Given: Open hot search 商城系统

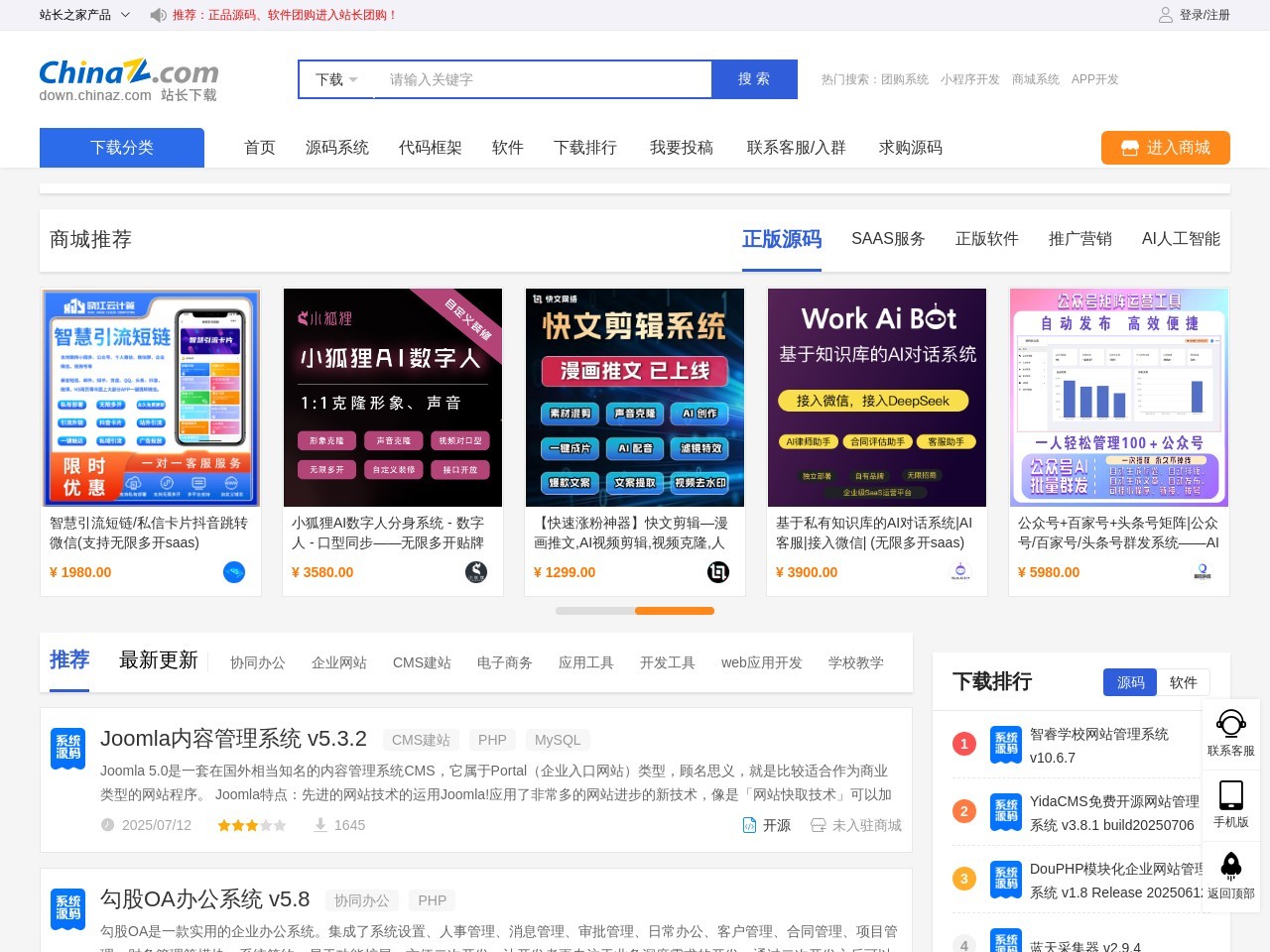Looking at the screenshot, I should click(x=1036, y=79).
